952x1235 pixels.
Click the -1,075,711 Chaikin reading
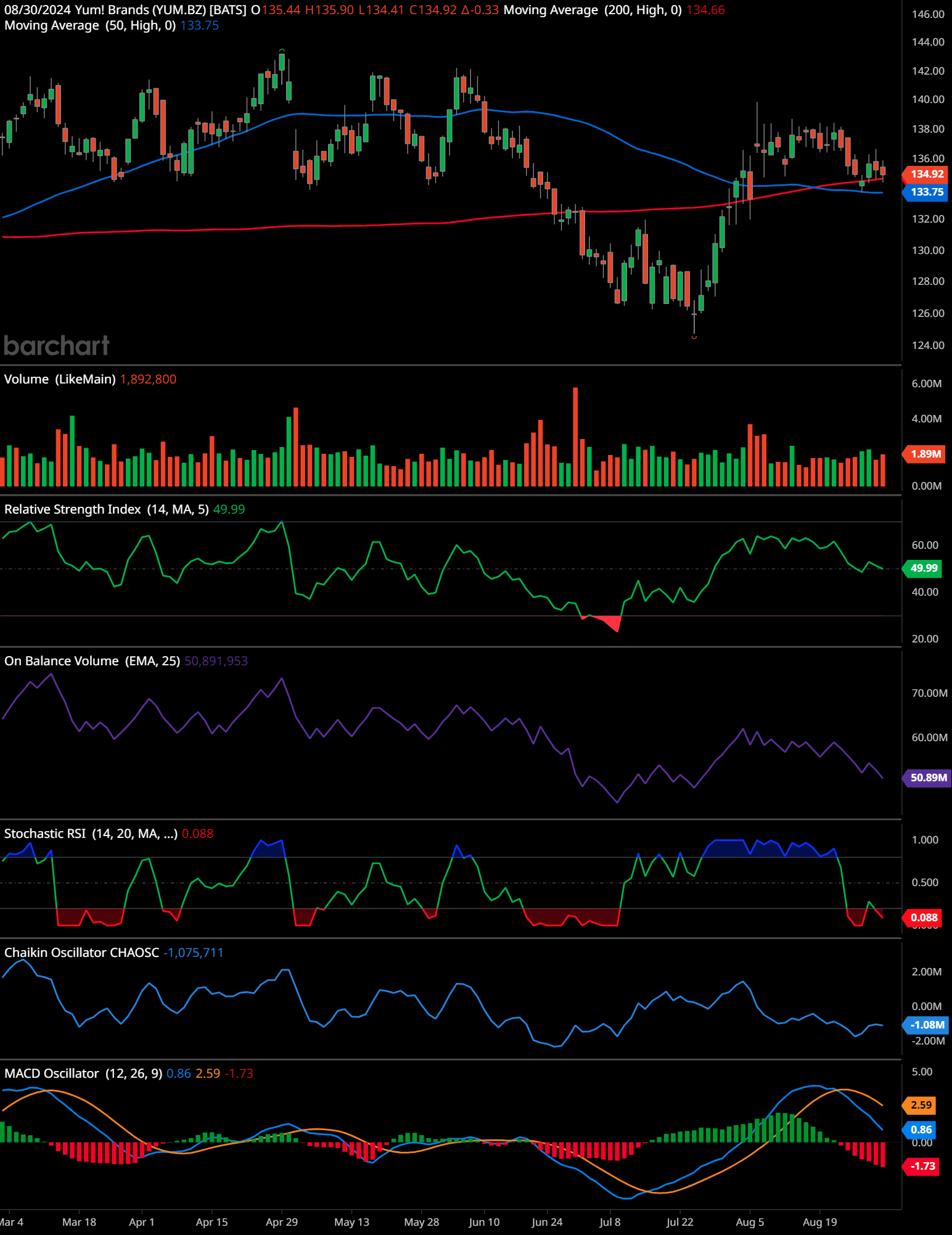(194, 953)
